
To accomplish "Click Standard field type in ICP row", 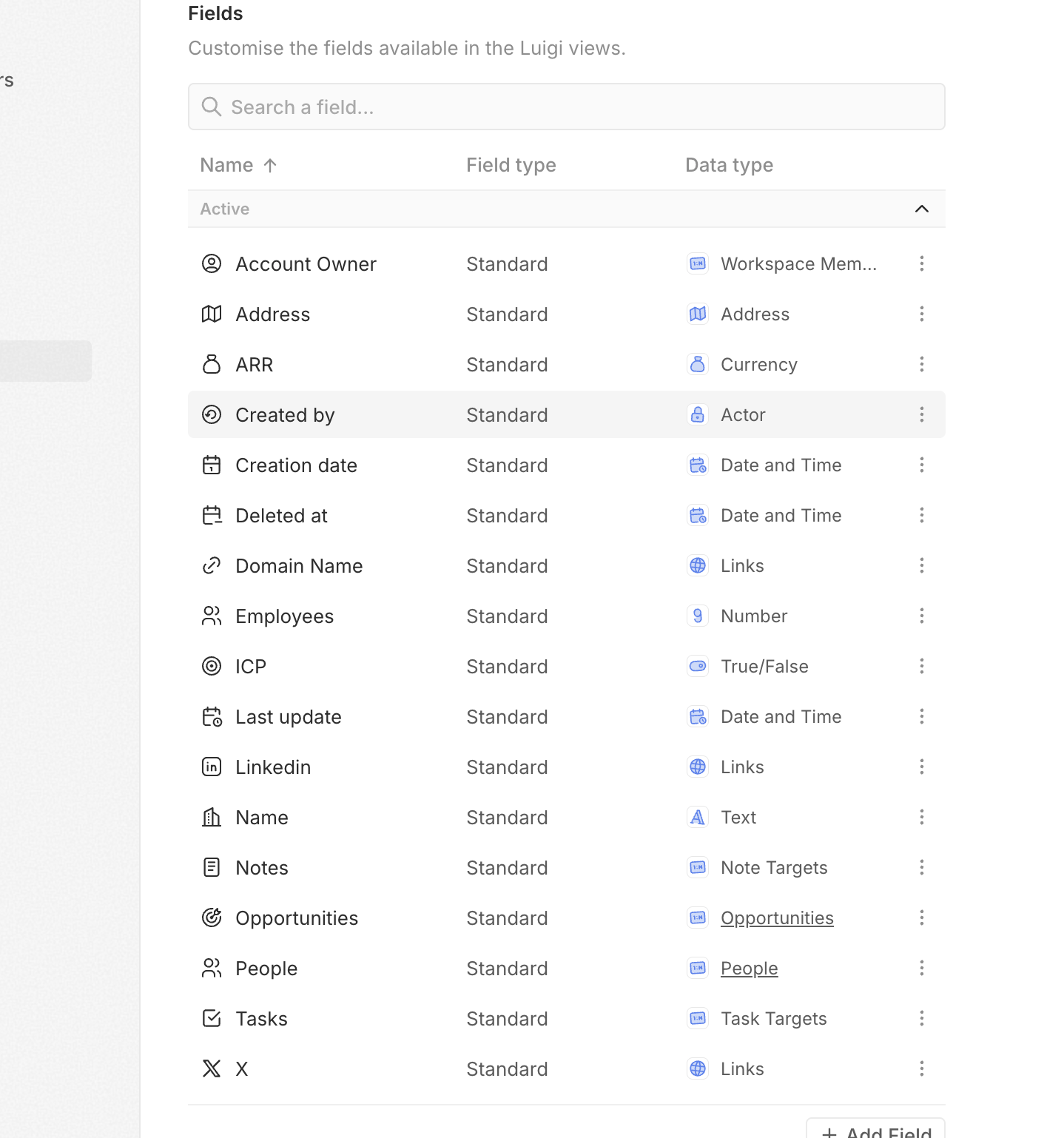I will click(507, 667).
